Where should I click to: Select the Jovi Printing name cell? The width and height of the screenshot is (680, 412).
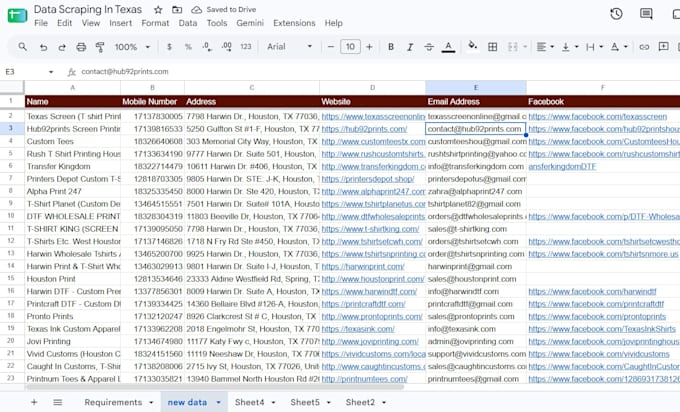[72, 341]
